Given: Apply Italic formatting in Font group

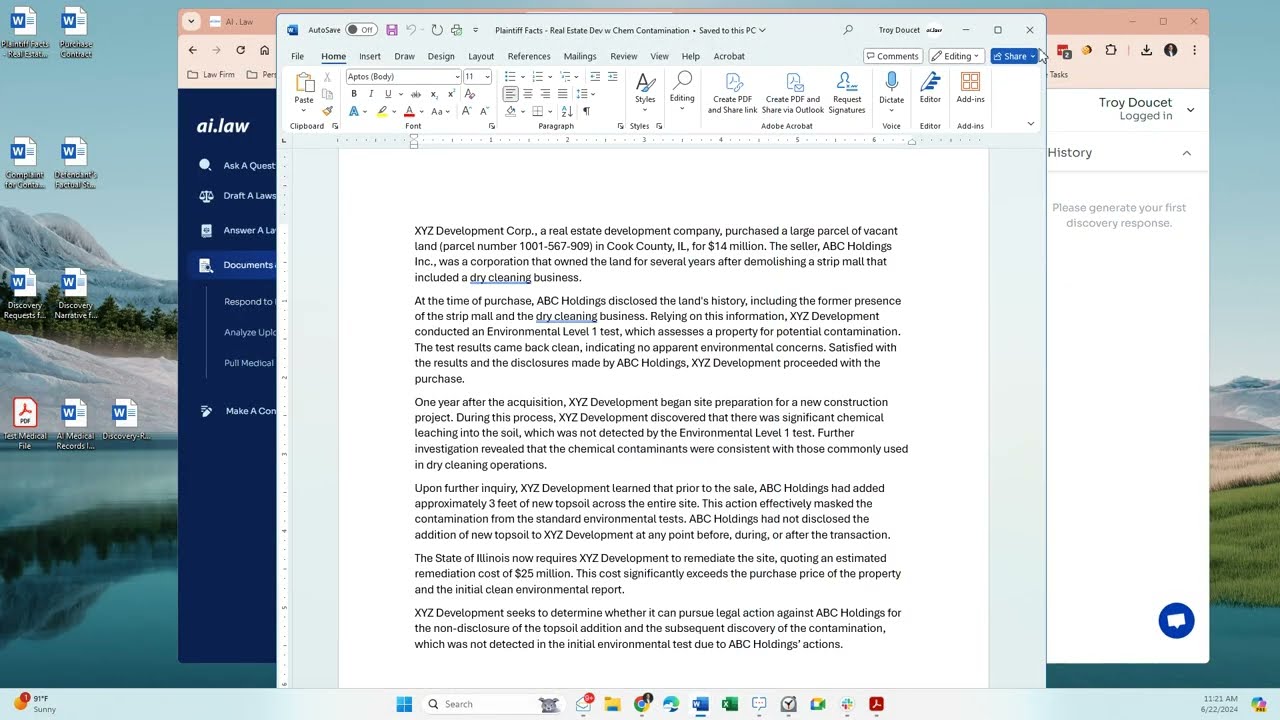Looking at the screenshot, I should (371, 94).
